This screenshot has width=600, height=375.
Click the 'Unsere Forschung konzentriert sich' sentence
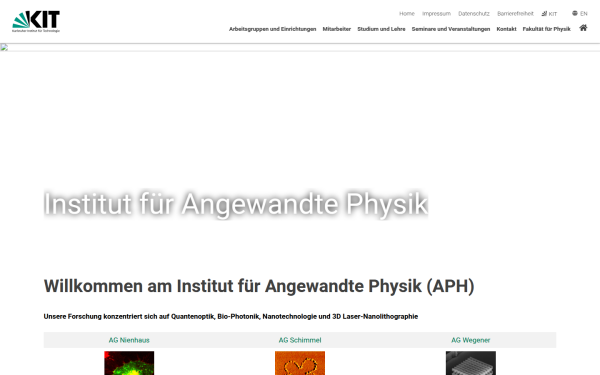[231, 316]
